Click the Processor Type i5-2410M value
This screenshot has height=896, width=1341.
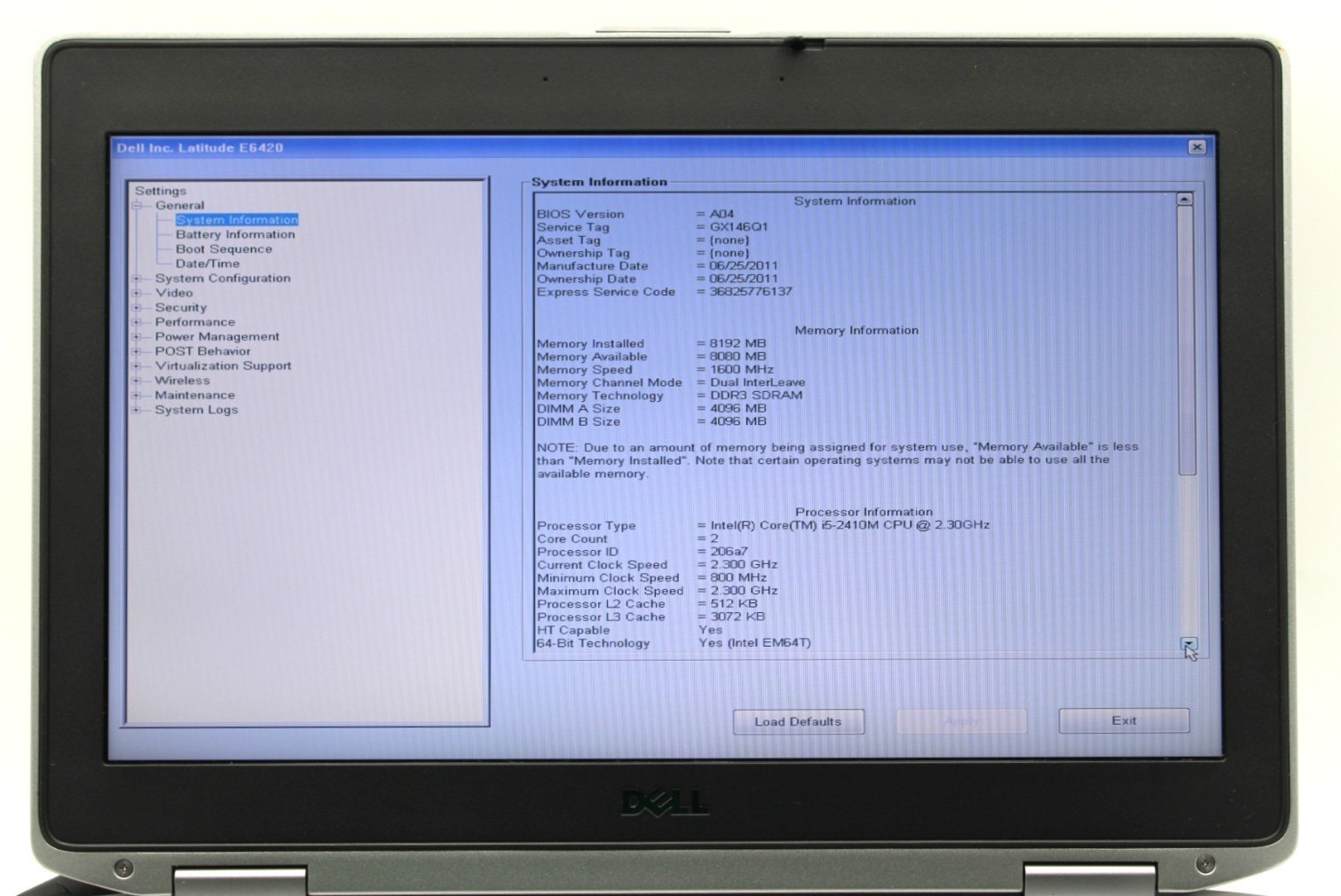point(850,525)
